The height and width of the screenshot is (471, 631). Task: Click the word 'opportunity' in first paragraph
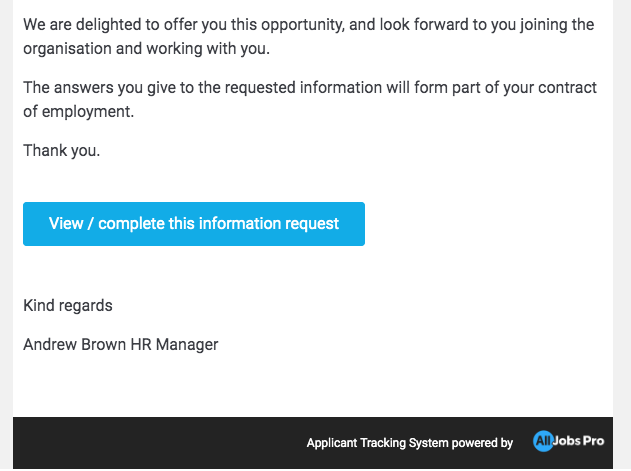pos(302,25)
